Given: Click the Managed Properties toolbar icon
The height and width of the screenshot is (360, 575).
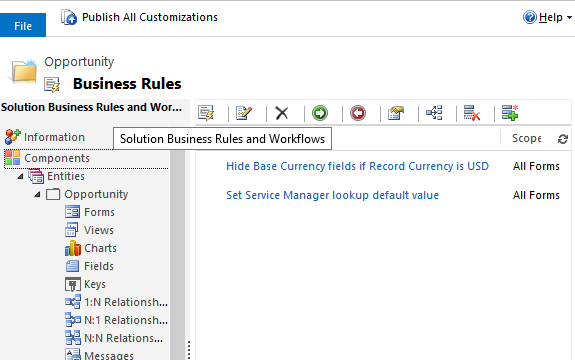Looking at the screenshot, I should click(396, 113).
